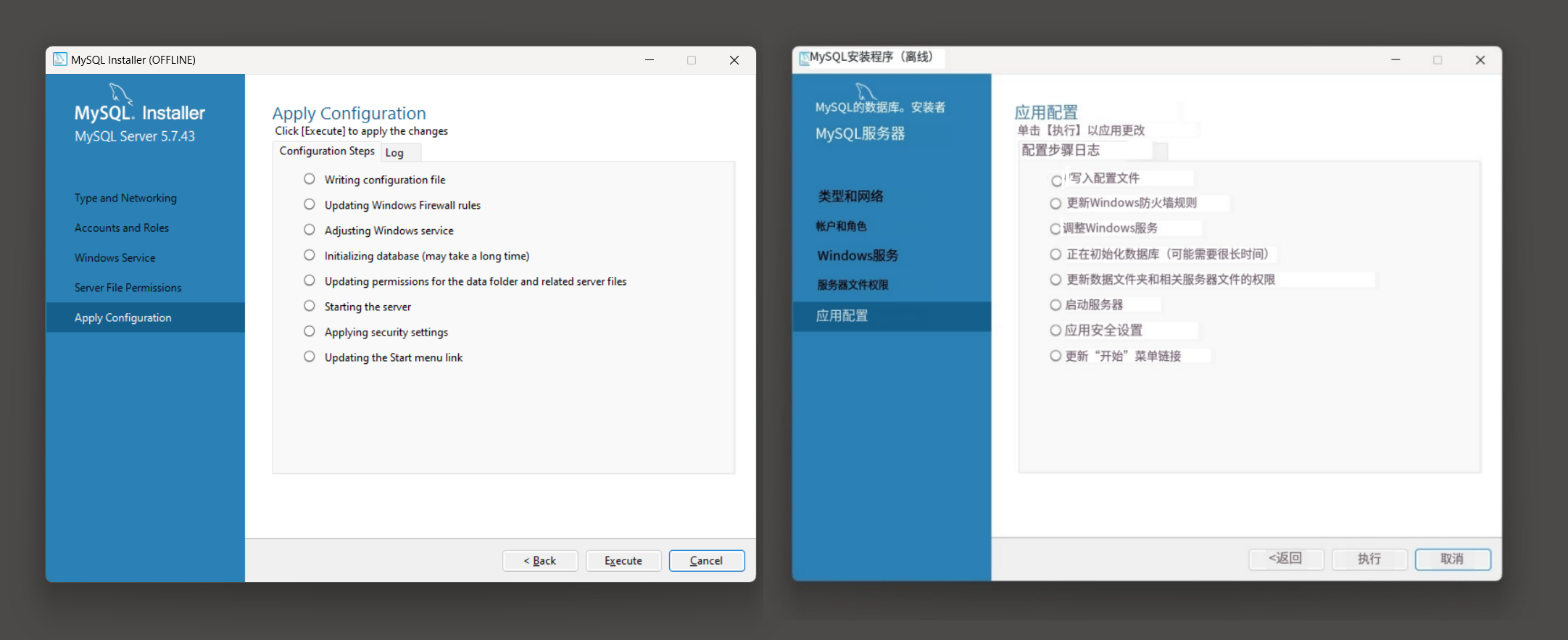Image resolution: width=1568 pixels, height=640 pixels.
Task: Go to Server File Permissions step
Action: pos(128,287)
